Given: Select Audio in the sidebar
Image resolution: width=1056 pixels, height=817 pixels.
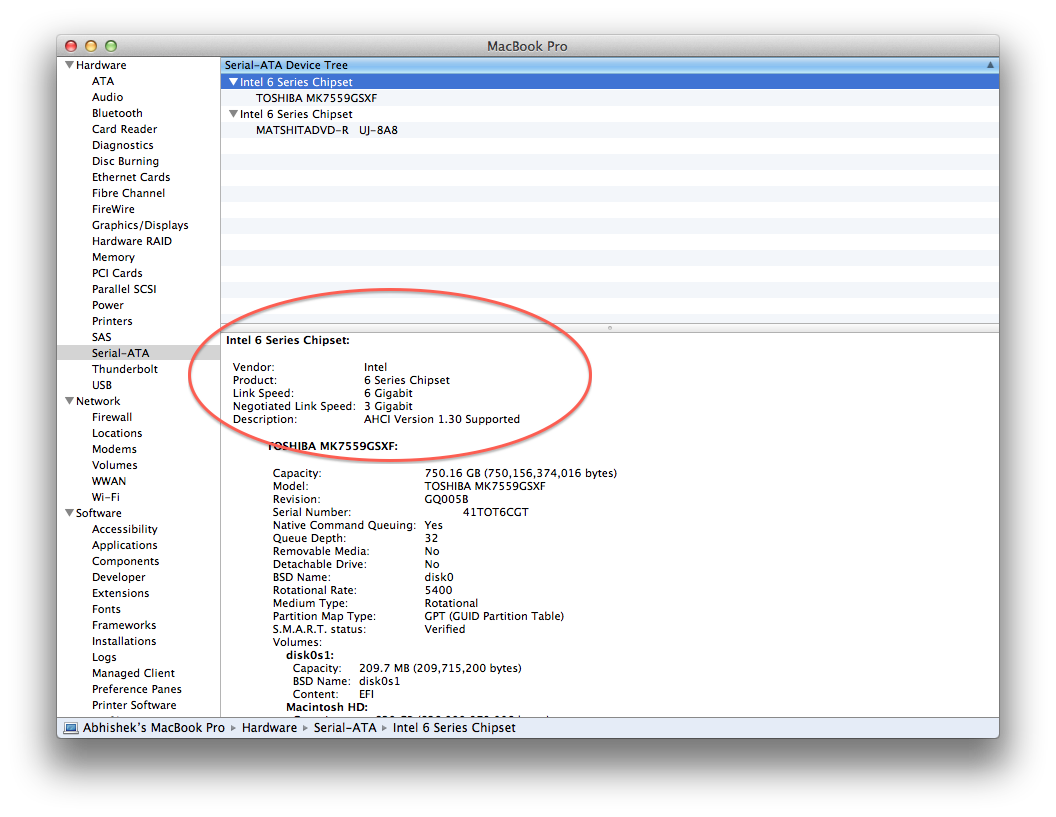Looking at the screenshot, I should 107,97.
